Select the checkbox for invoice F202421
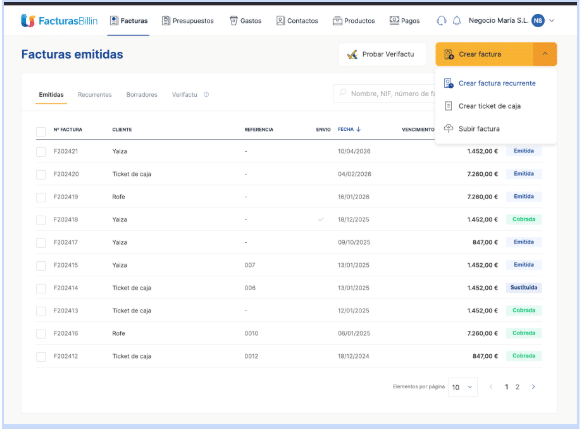The width and height of the screenshot is (584, 432). point(41,152)
